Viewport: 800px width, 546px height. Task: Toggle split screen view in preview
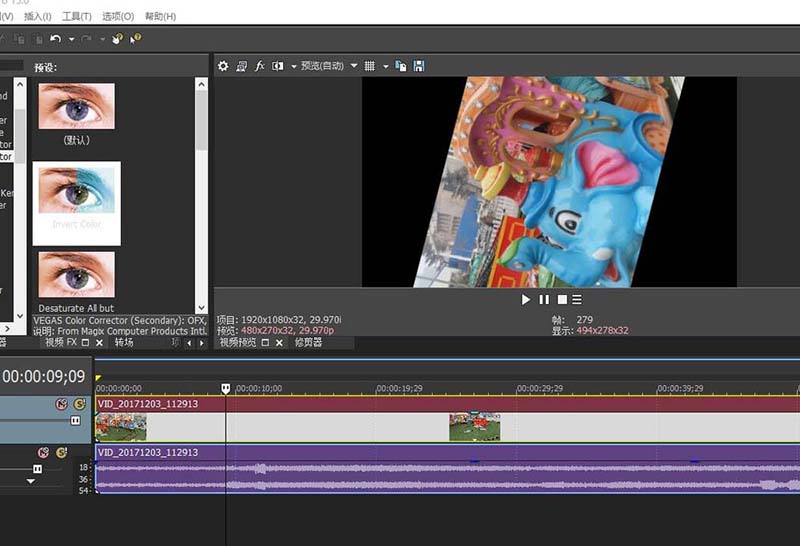(278, 66)
